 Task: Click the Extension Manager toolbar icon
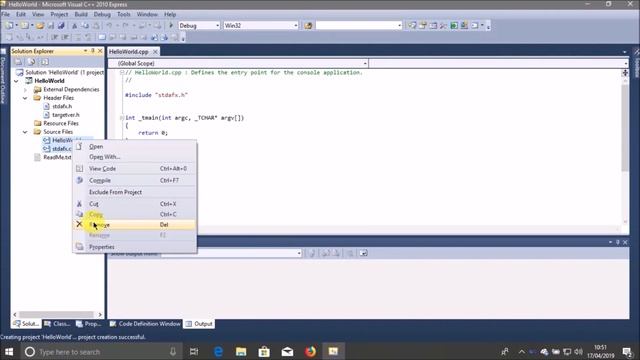464,25
